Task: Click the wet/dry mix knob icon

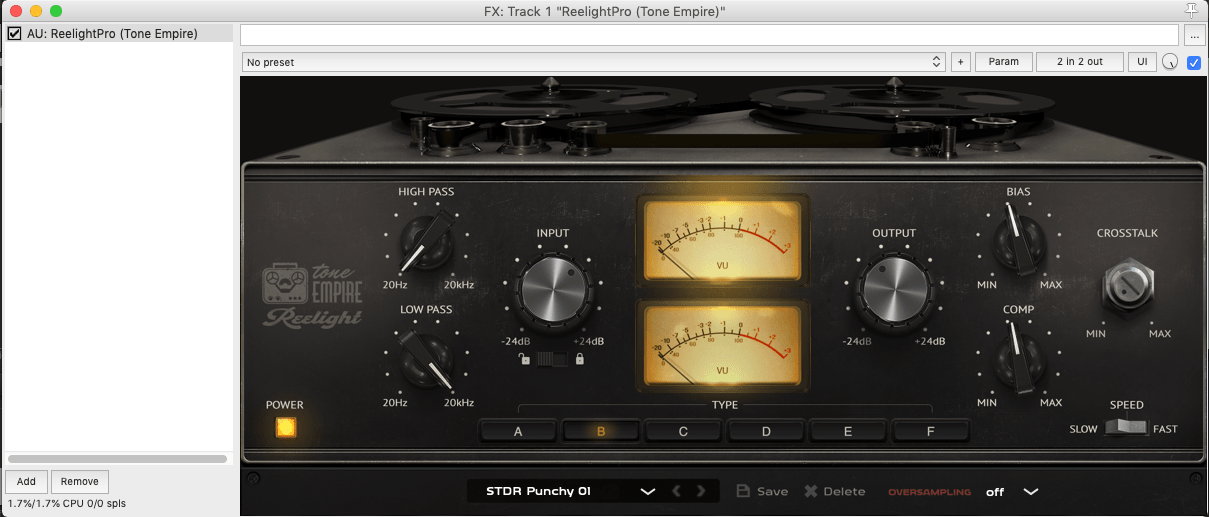Action: point(1170,62)
